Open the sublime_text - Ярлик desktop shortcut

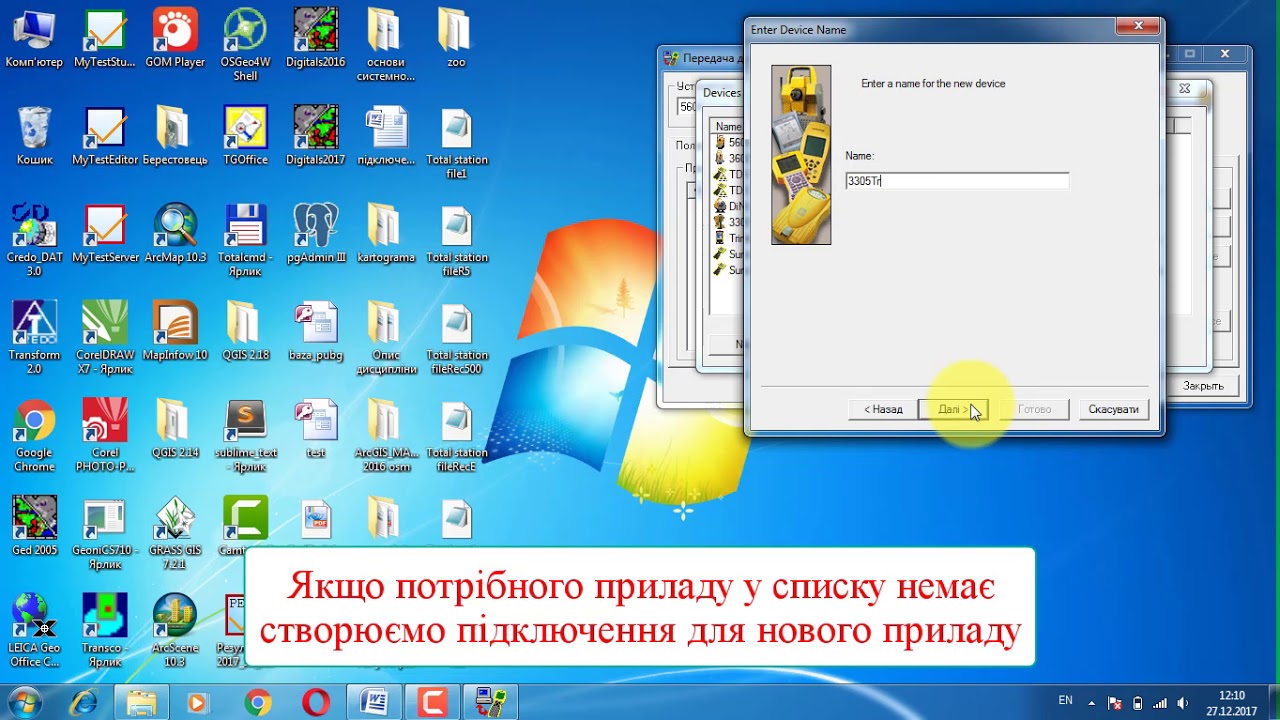(x=245, y=436)
